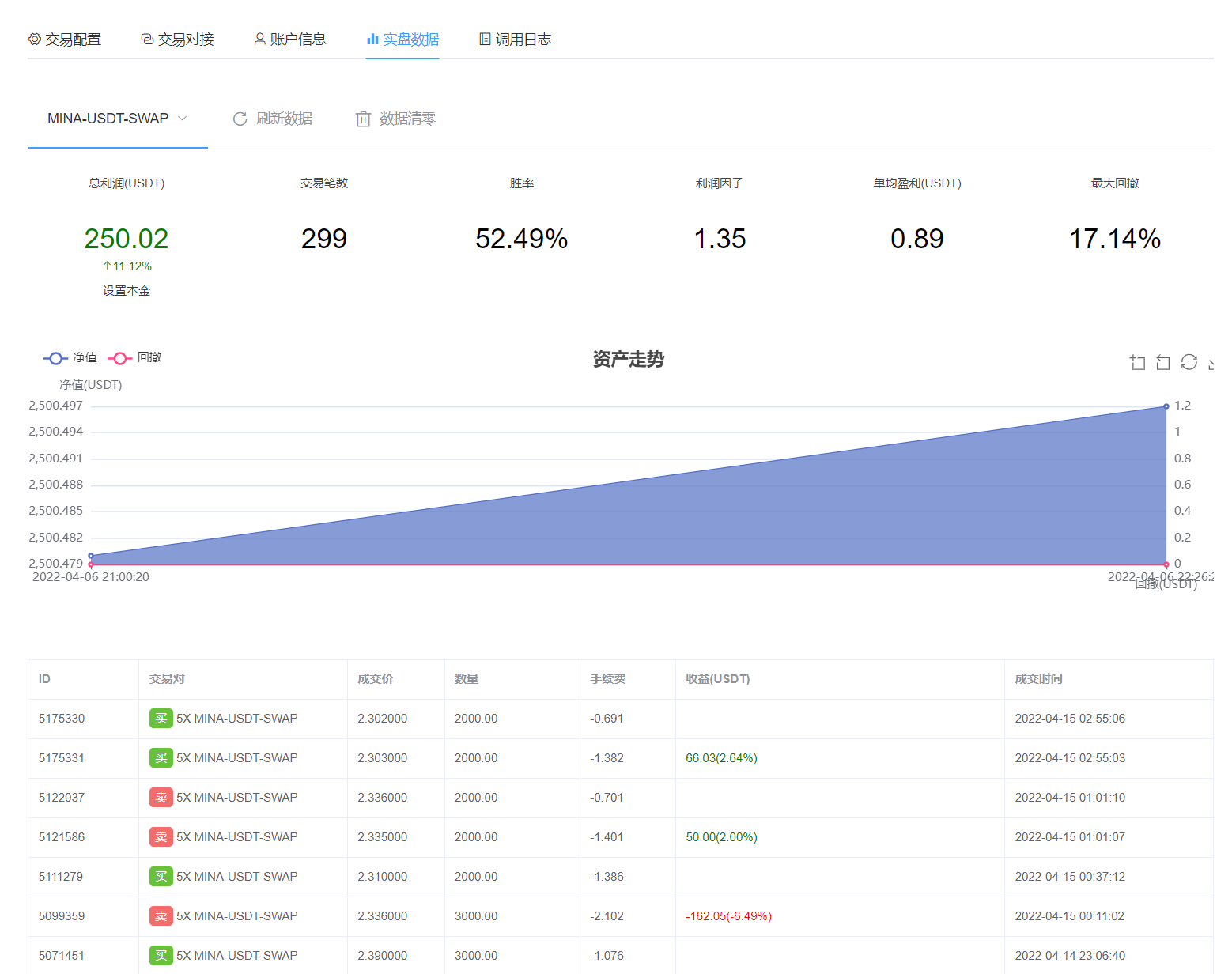Click the win rate value 52.49%
1232x974 pixels.
[522, 239]
